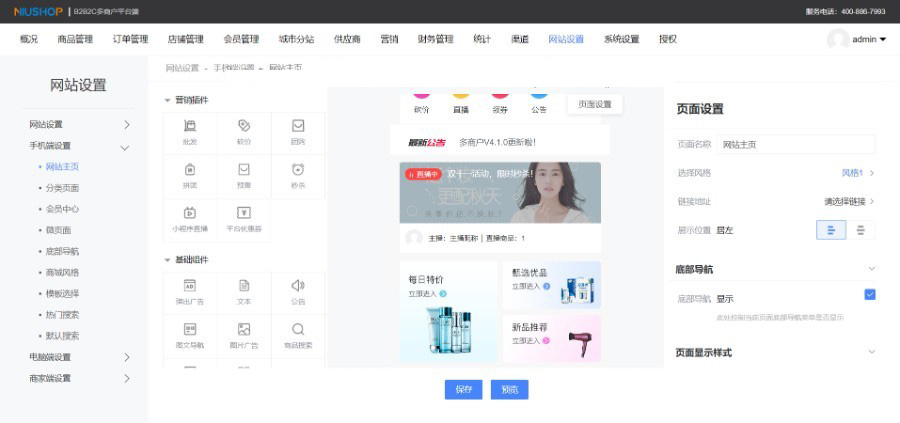Image resolution: width=900 pixels, height=423 pixels.
Task: Click the 团购 group-buy component icon
Action: [298, 131]
